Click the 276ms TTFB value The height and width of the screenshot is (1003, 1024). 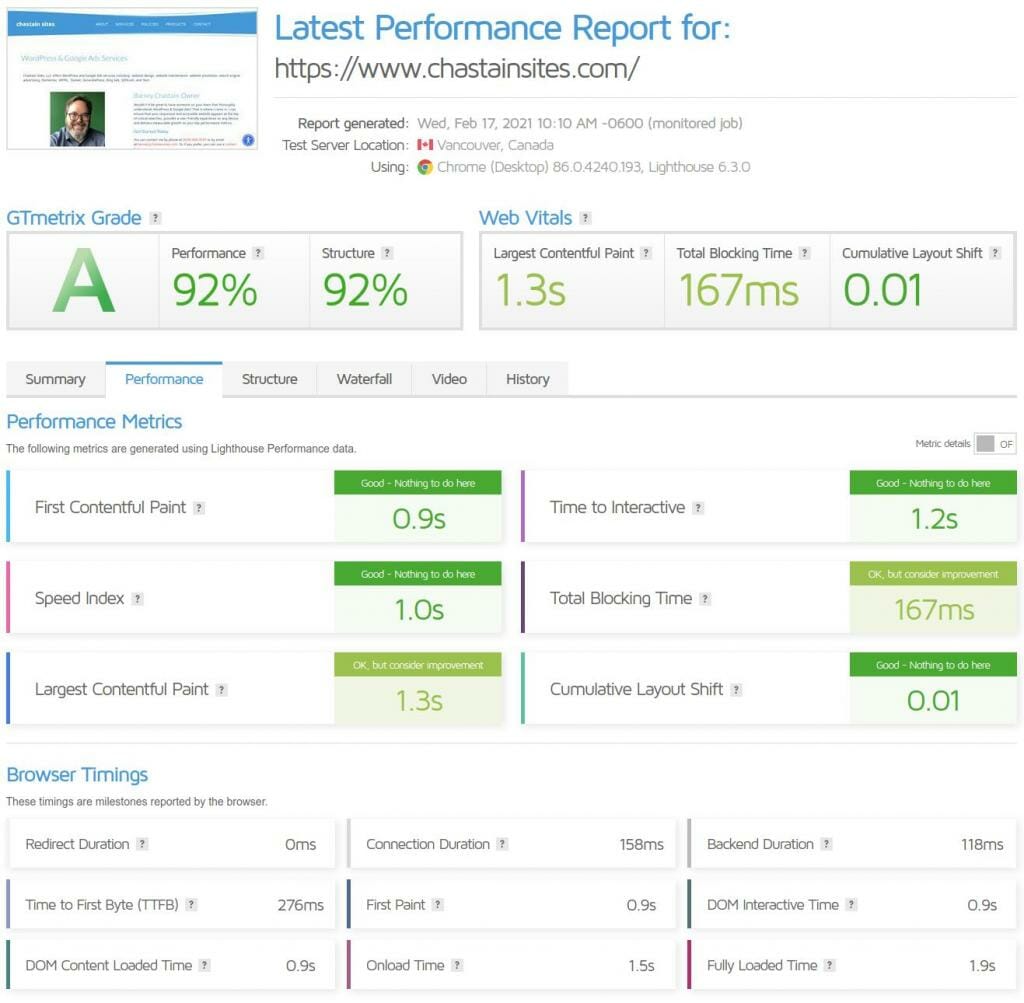pos(300,905)
